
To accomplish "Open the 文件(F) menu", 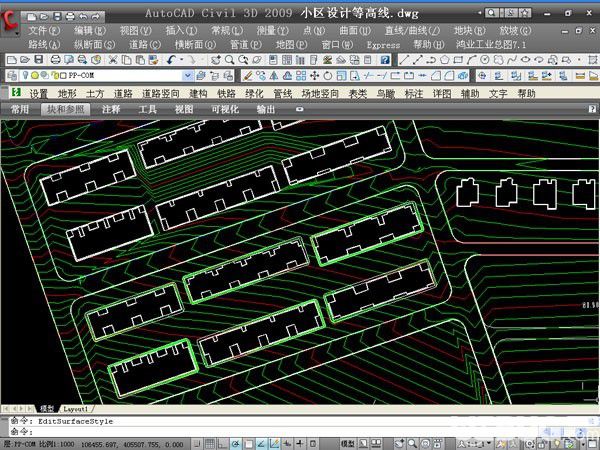I will pos(44,31).
